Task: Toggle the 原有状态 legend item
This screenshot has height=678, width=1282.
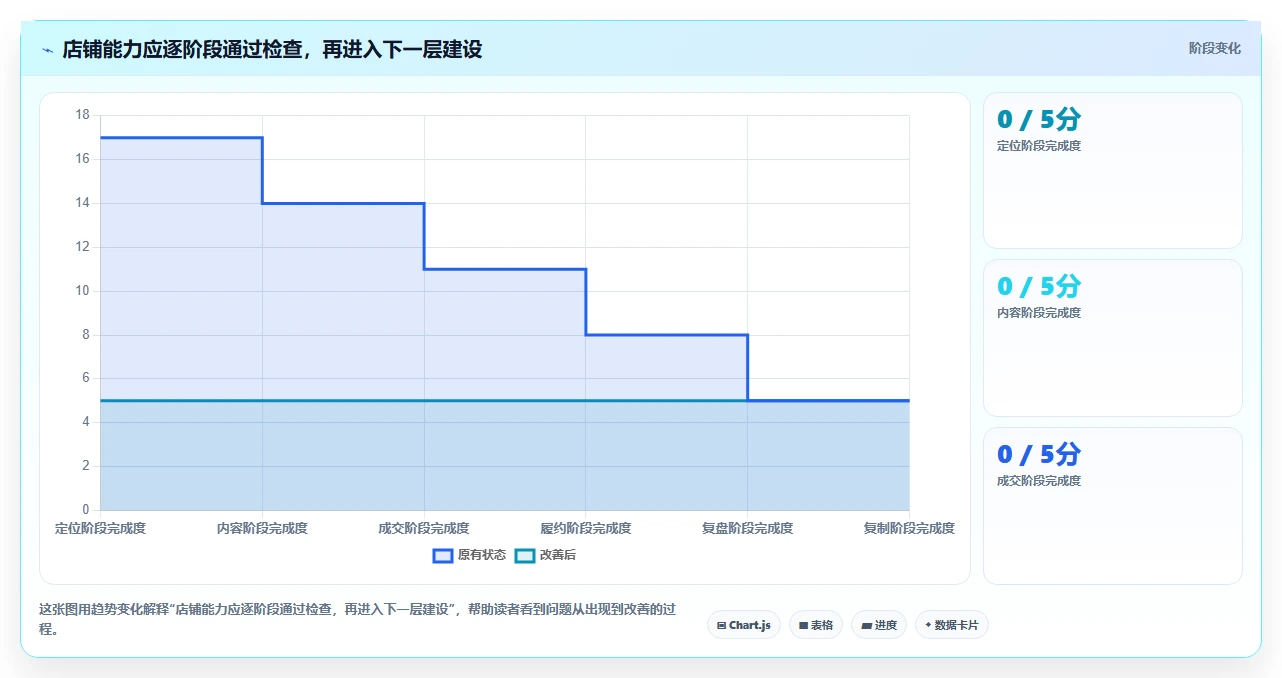Action: (x=469, y=555)
